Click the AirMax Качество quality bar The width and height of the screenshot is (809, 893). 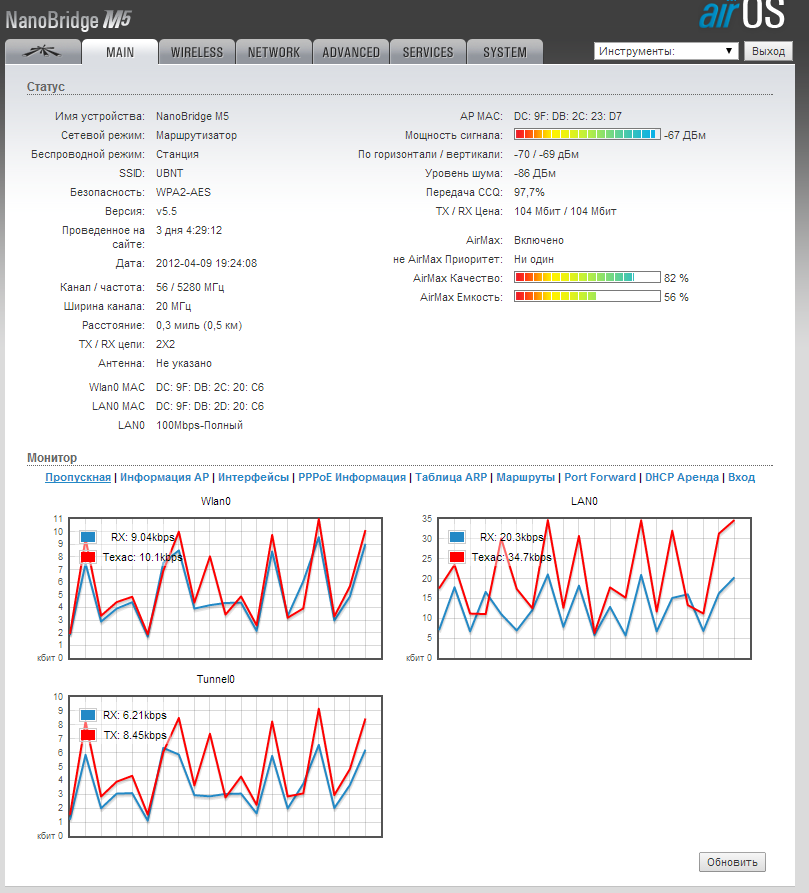tap(587, 278)
